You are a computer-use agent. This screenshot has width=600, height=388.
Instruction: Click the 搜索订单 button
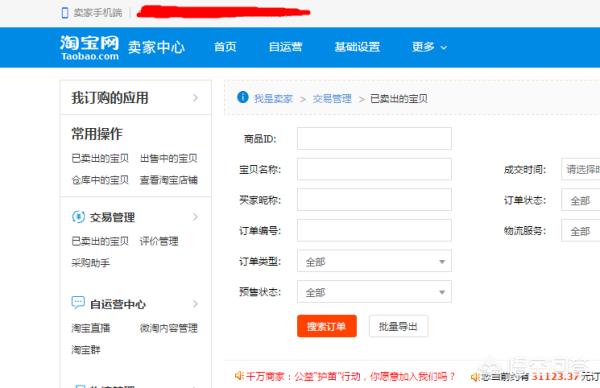point(327,326)
